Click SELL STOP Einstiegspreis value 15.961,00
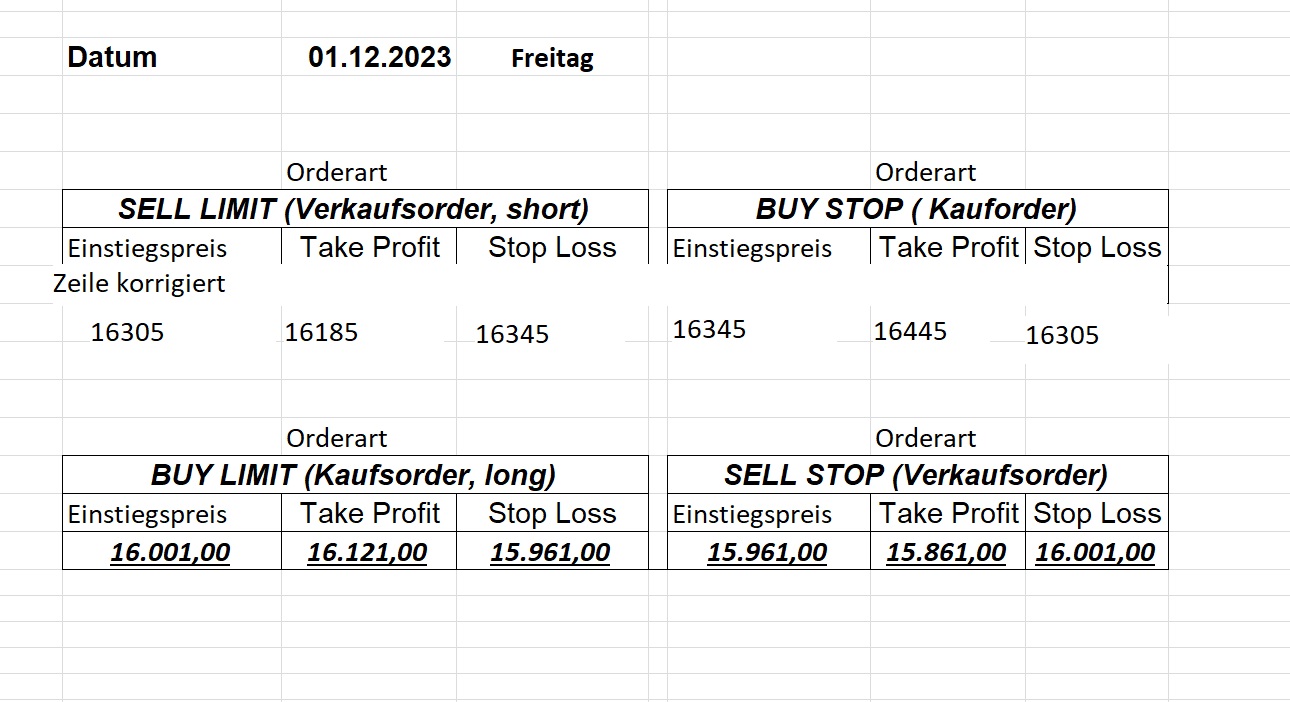This screenshot has height=702, width=1290. pyautogui.click(x=767, y=552)
